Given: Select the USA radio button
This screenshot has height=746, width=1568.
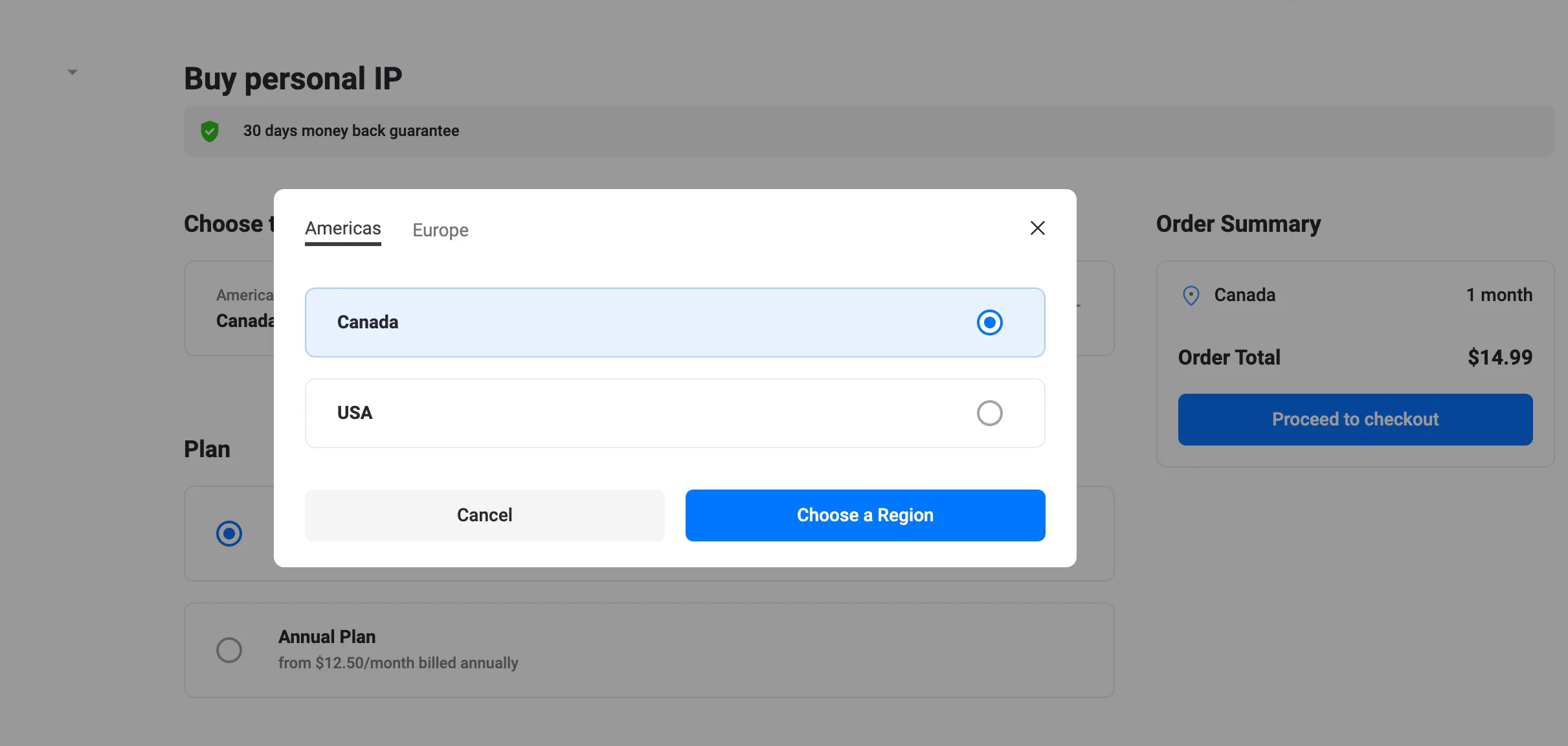Looking at the screenshot, I should pos(989,413).
